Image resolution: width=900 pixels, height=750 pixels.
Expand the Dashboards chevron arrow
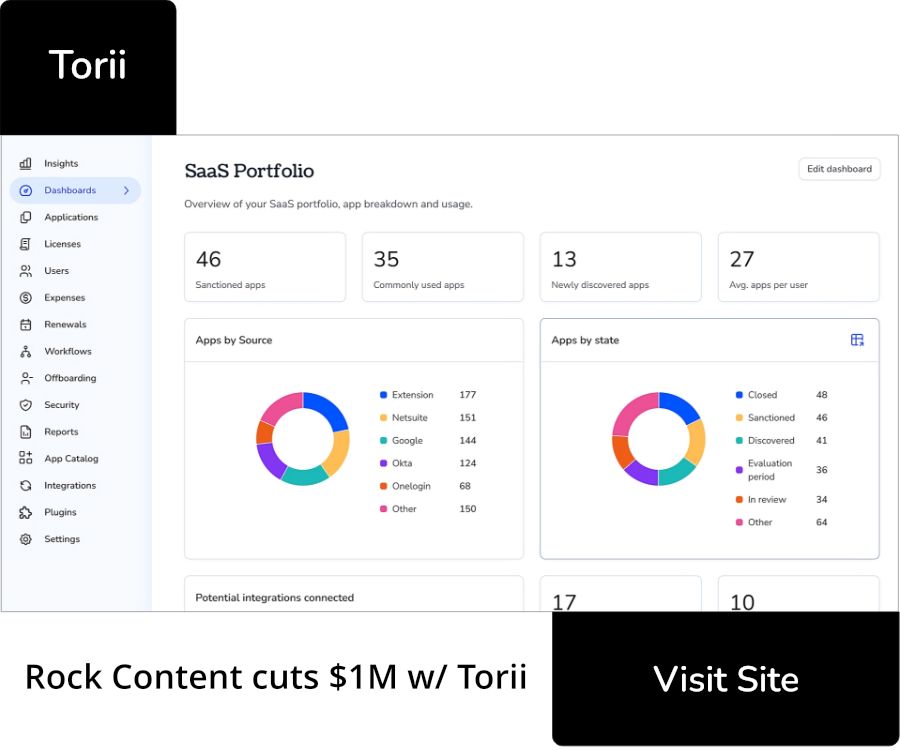pos(126,191)
